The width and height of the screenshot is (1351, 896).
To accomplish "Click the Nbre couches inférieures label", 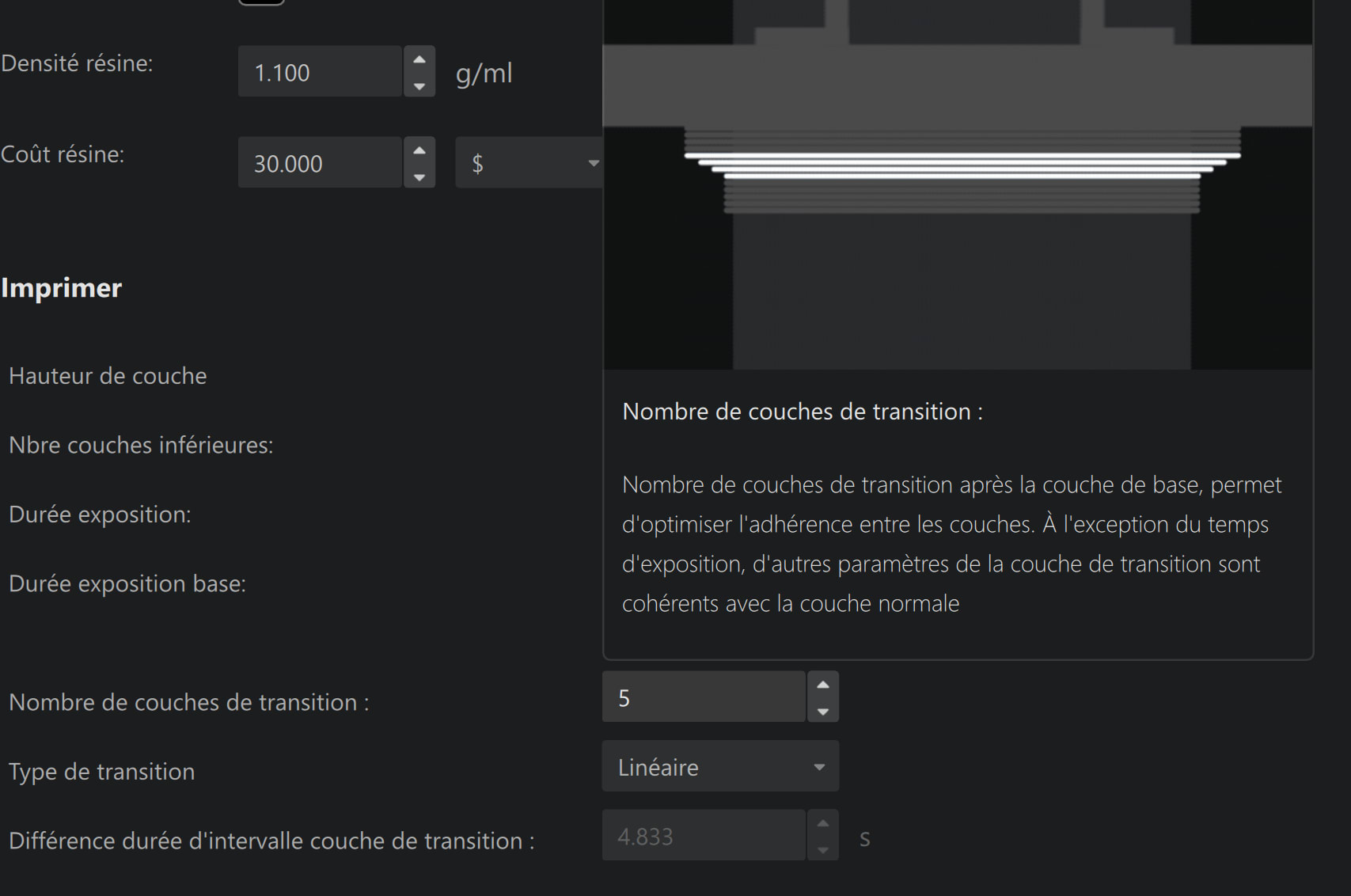I will pyautogui.click(x=141, y=446).
